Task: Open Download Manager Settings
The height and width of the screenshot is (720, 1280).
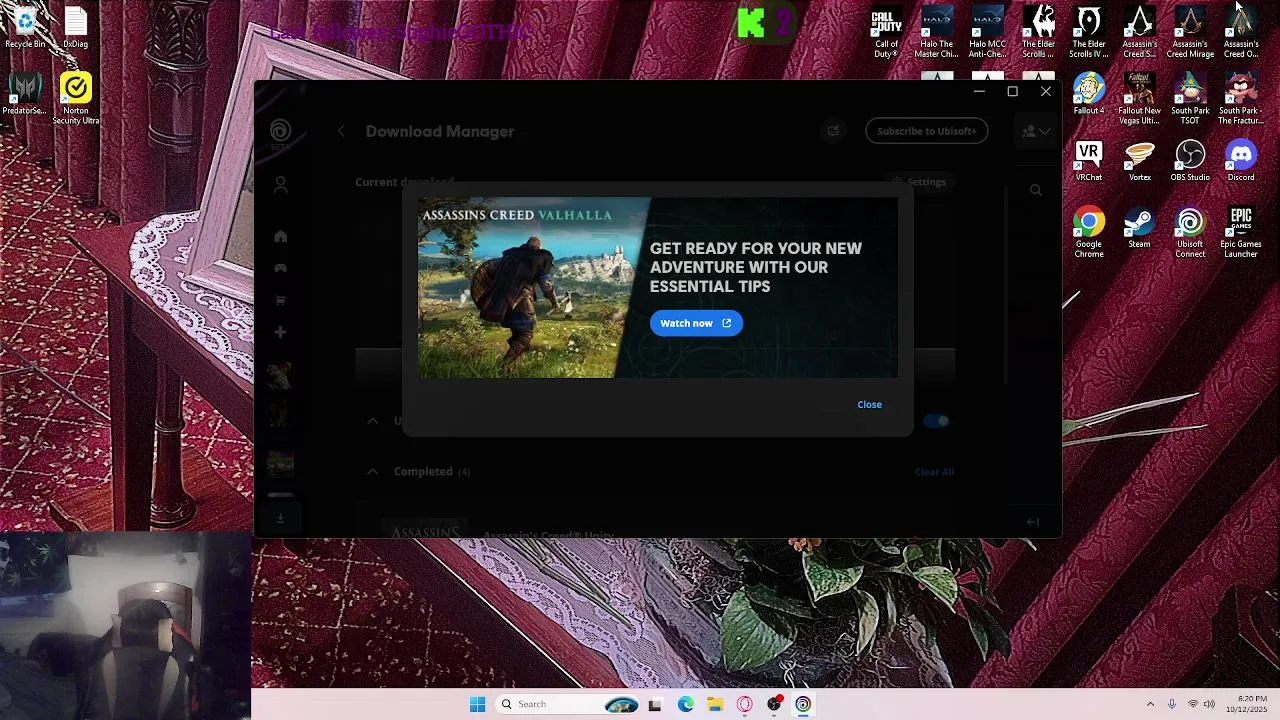Action: [919, 182]
